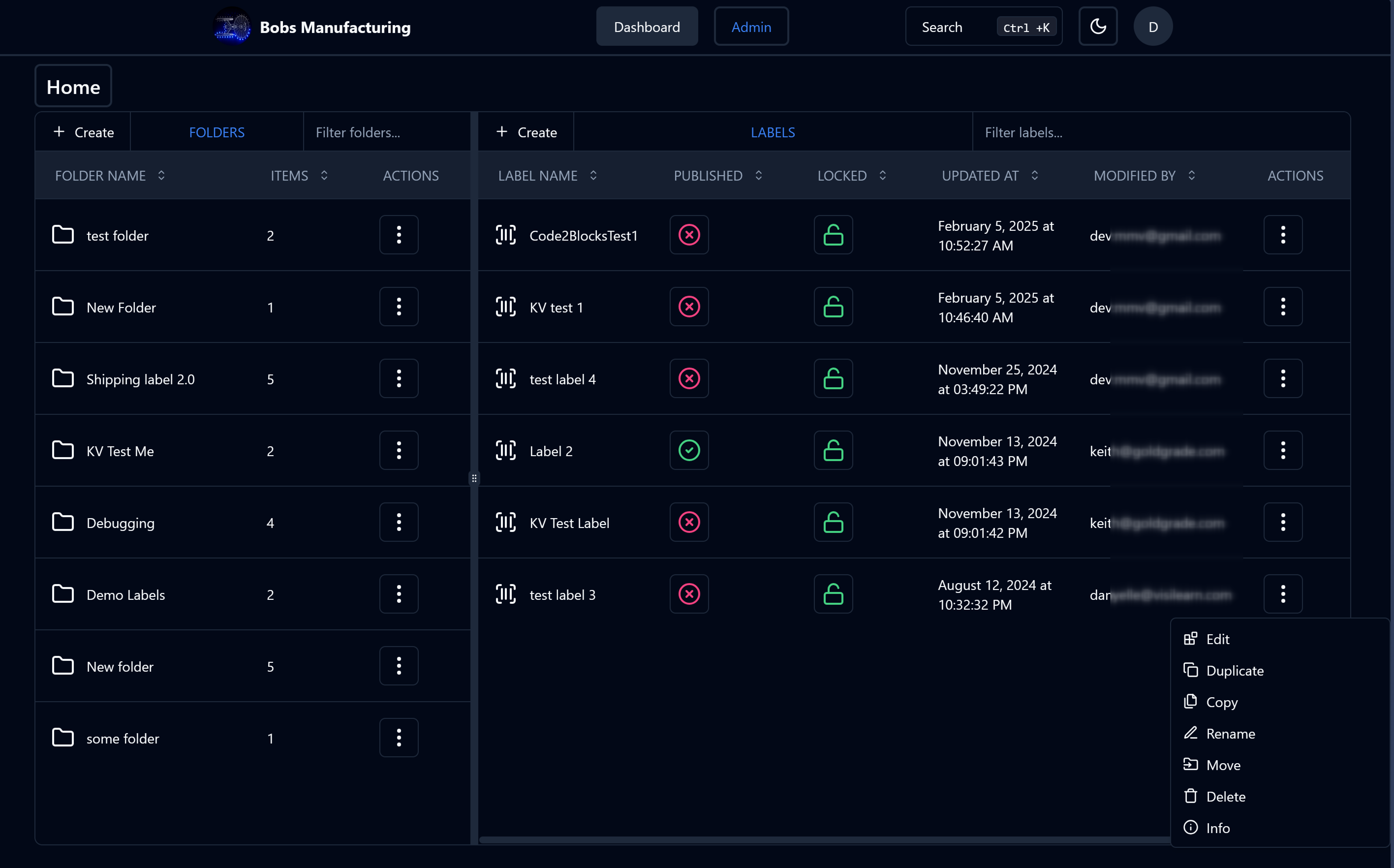
Task: Open actions menu for KV test 1 label
Action: 1282,307
